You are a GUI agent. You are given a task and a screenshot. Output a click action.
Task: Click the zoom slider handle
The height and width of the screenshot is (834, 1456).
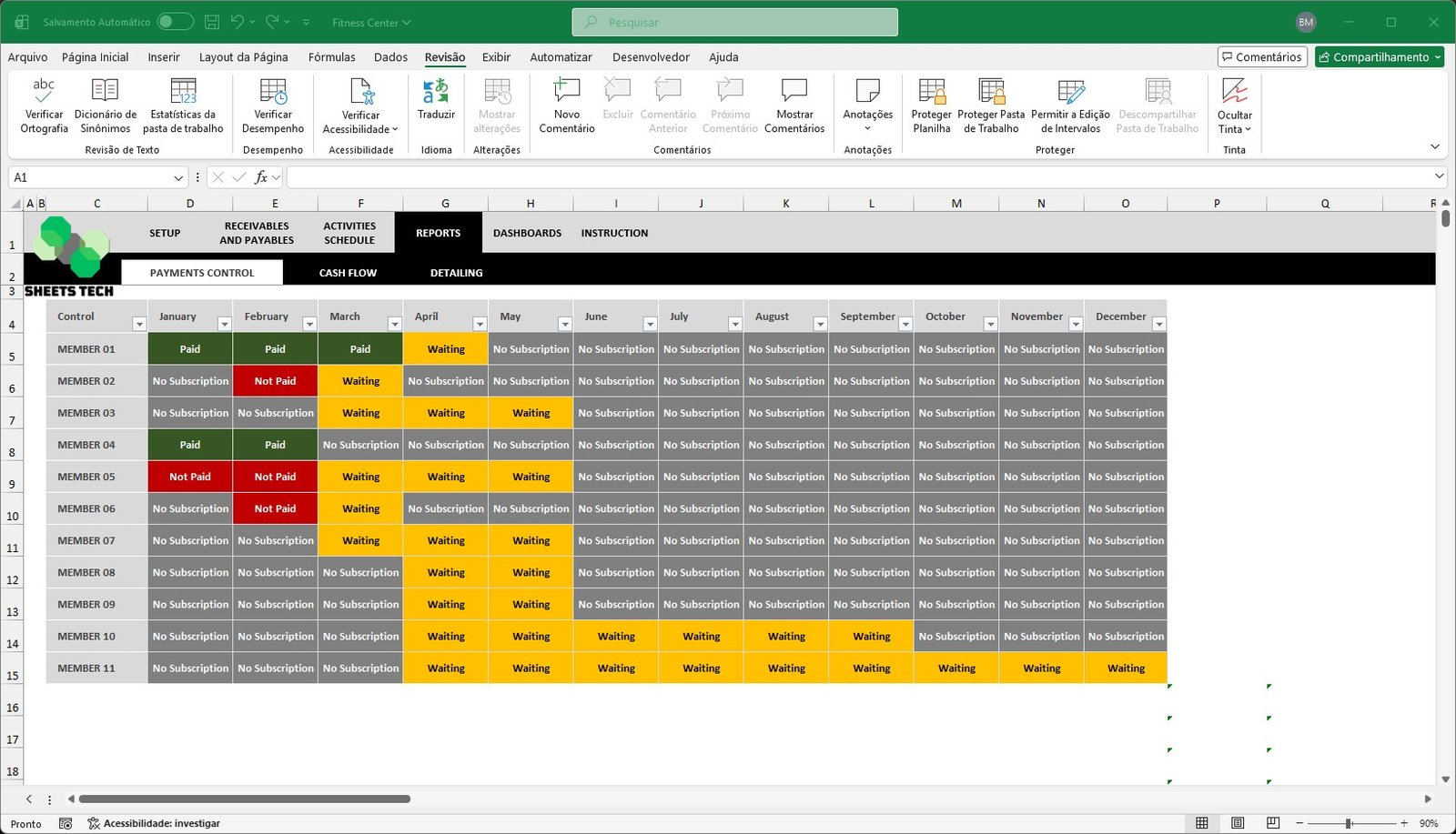coord(1349,823)
